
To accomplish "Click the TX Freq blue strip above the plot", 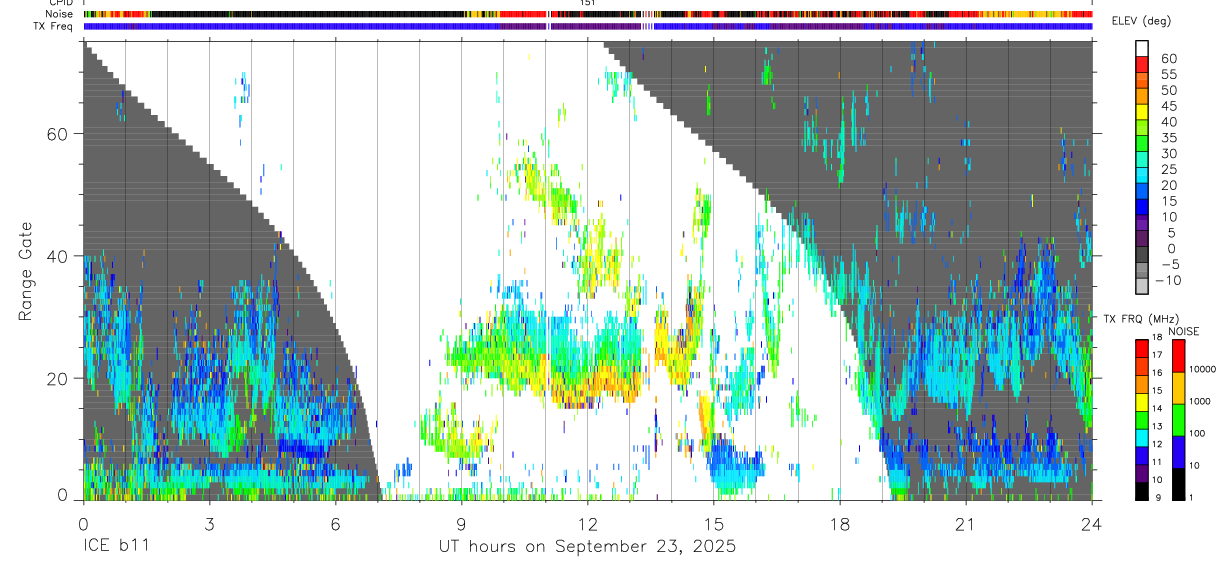I will 588,26.
